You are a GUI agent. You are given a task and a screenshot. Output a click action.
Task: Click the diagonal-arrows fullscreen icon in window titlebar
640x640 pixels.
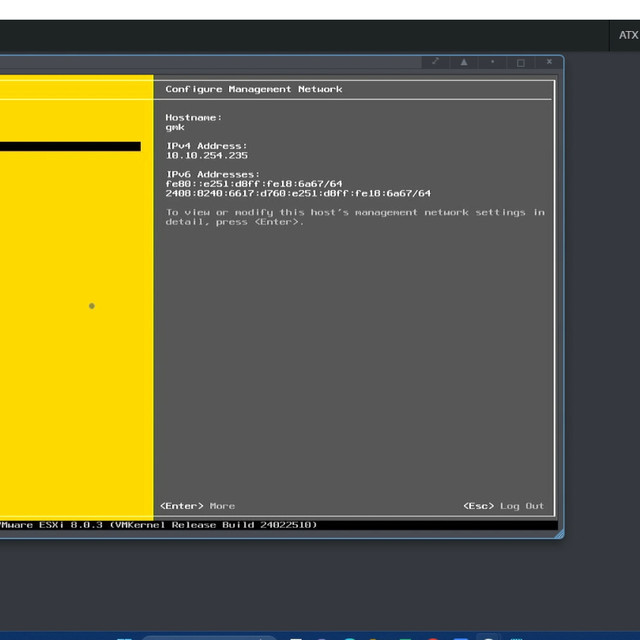point(436,62)
